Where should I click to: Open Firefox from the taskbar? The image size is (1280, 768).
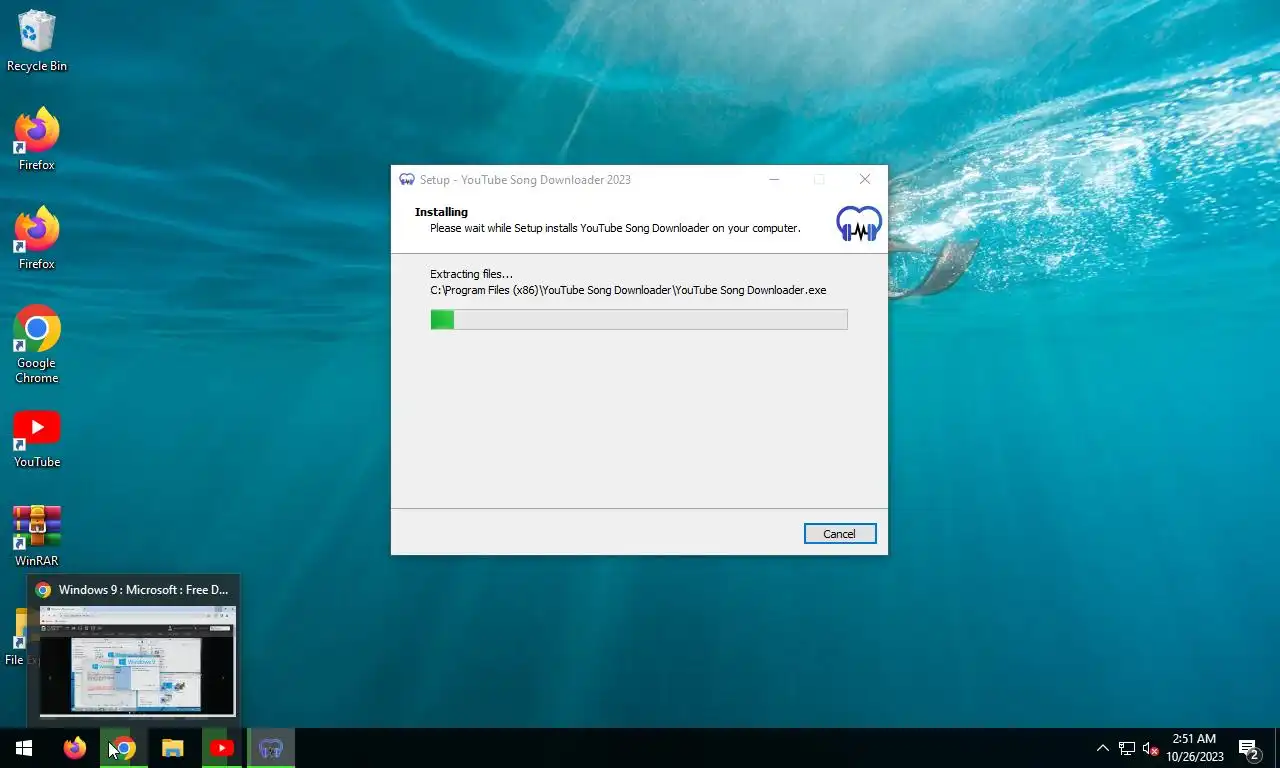75,748
